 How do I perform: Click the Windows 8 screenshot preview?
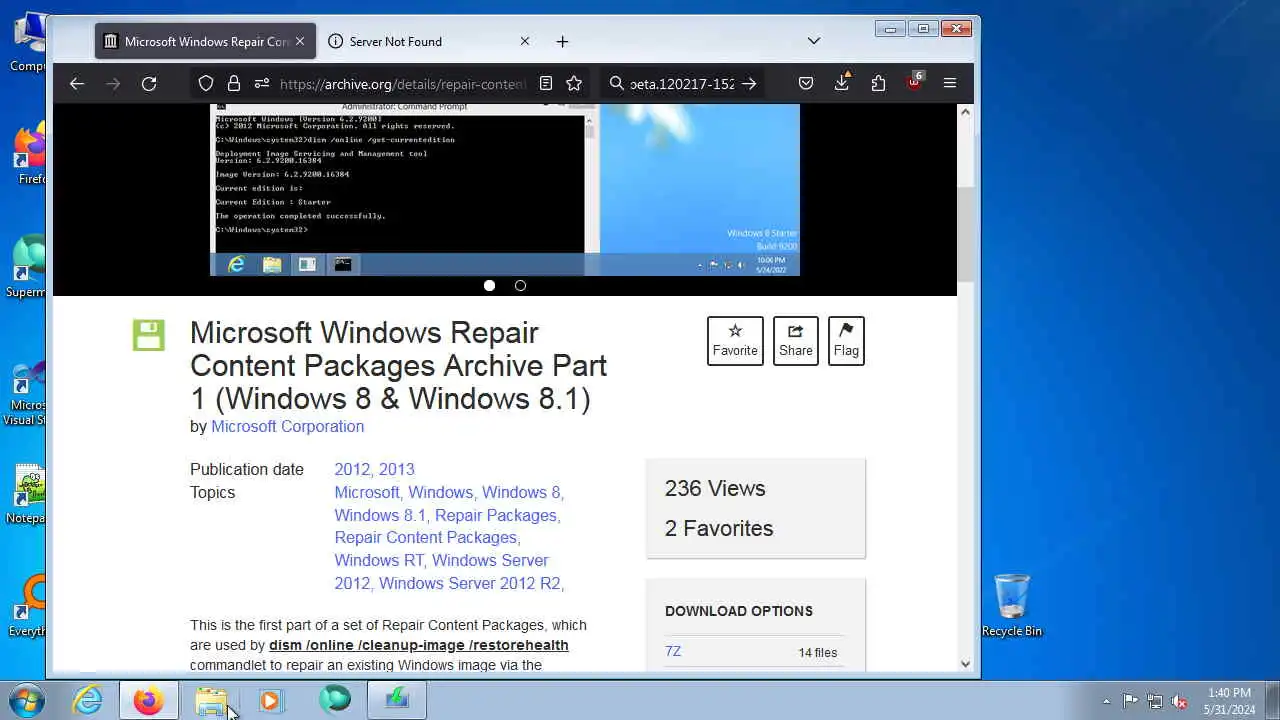click(505, 190)
